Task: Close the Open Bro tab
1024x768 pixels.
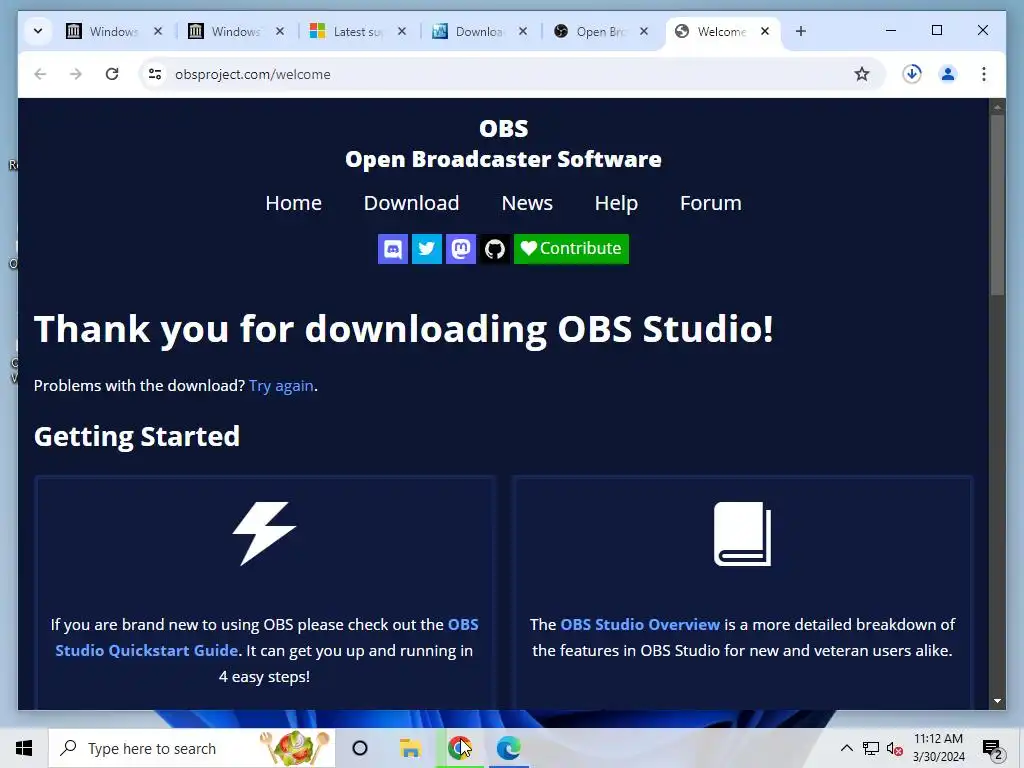Action: tap(644, 31)
